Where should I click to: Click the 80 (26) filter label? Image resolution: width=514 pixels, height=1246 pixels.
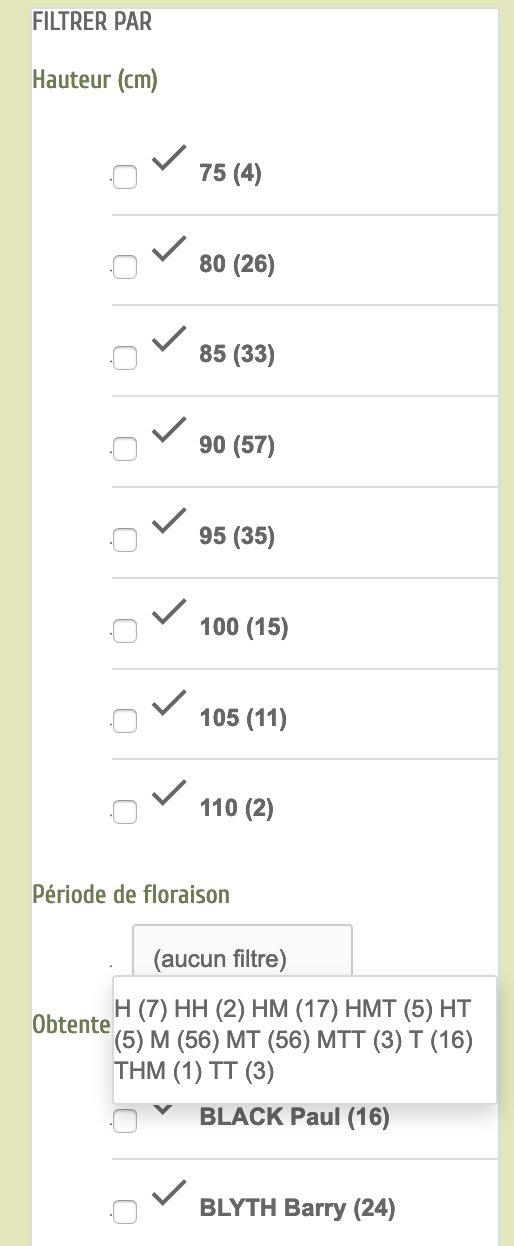(x=237, y=265)
